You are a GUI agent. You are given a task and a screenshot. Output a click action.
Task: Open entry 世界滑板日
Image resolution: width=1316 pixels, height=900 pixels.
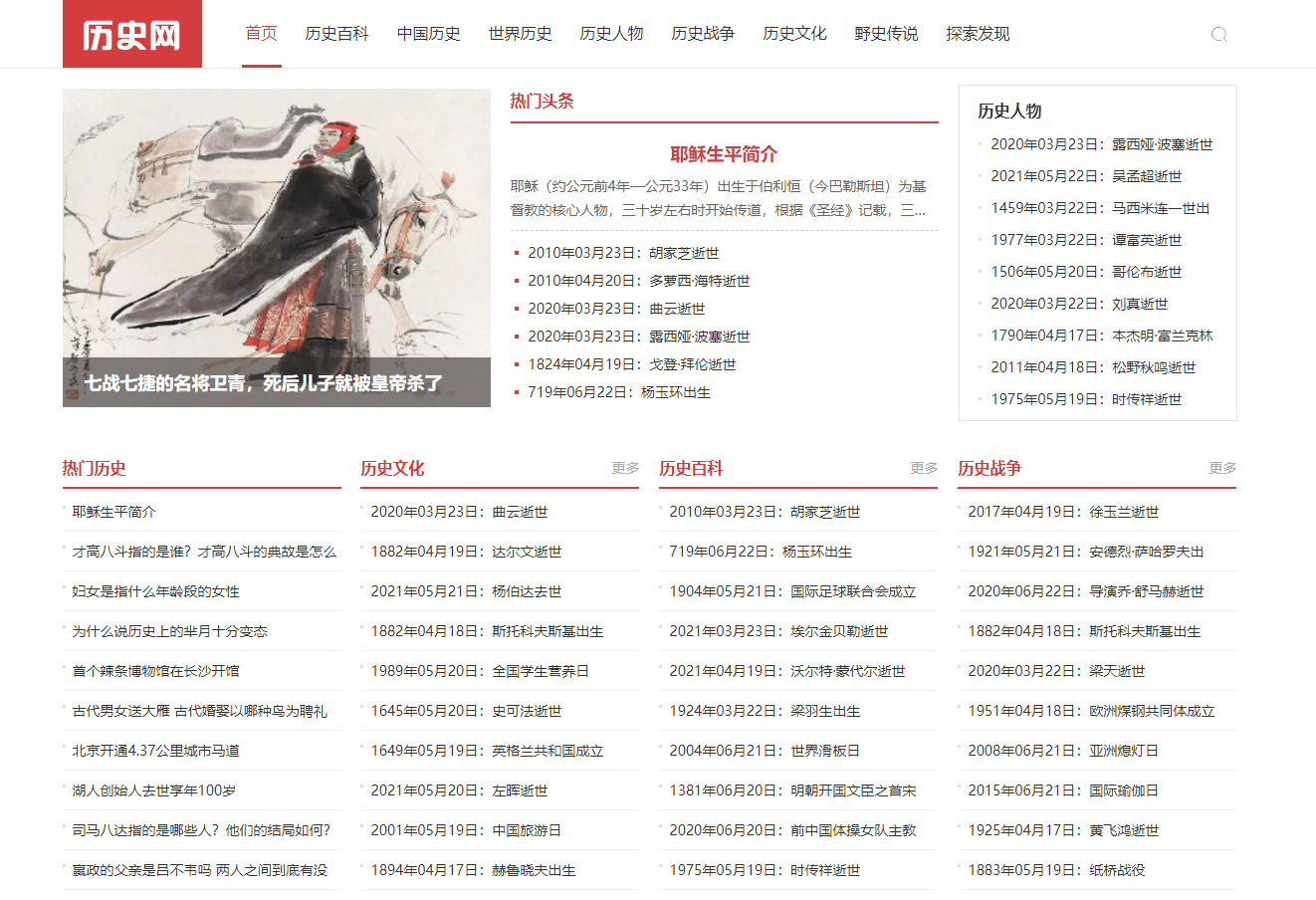(765, 751)
